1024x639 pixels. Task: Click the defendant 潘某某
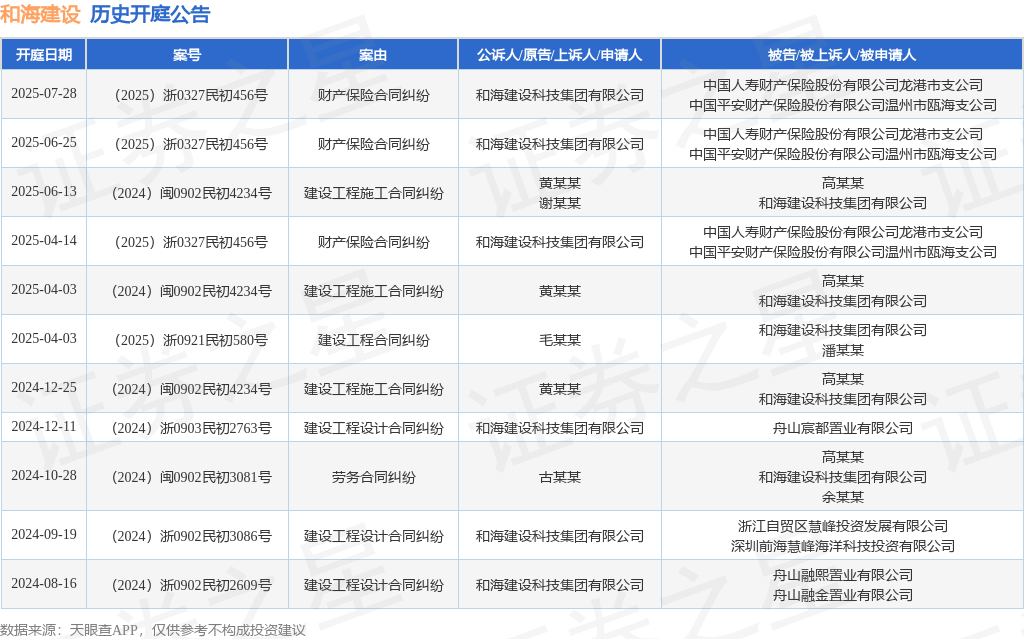[842, 351]
